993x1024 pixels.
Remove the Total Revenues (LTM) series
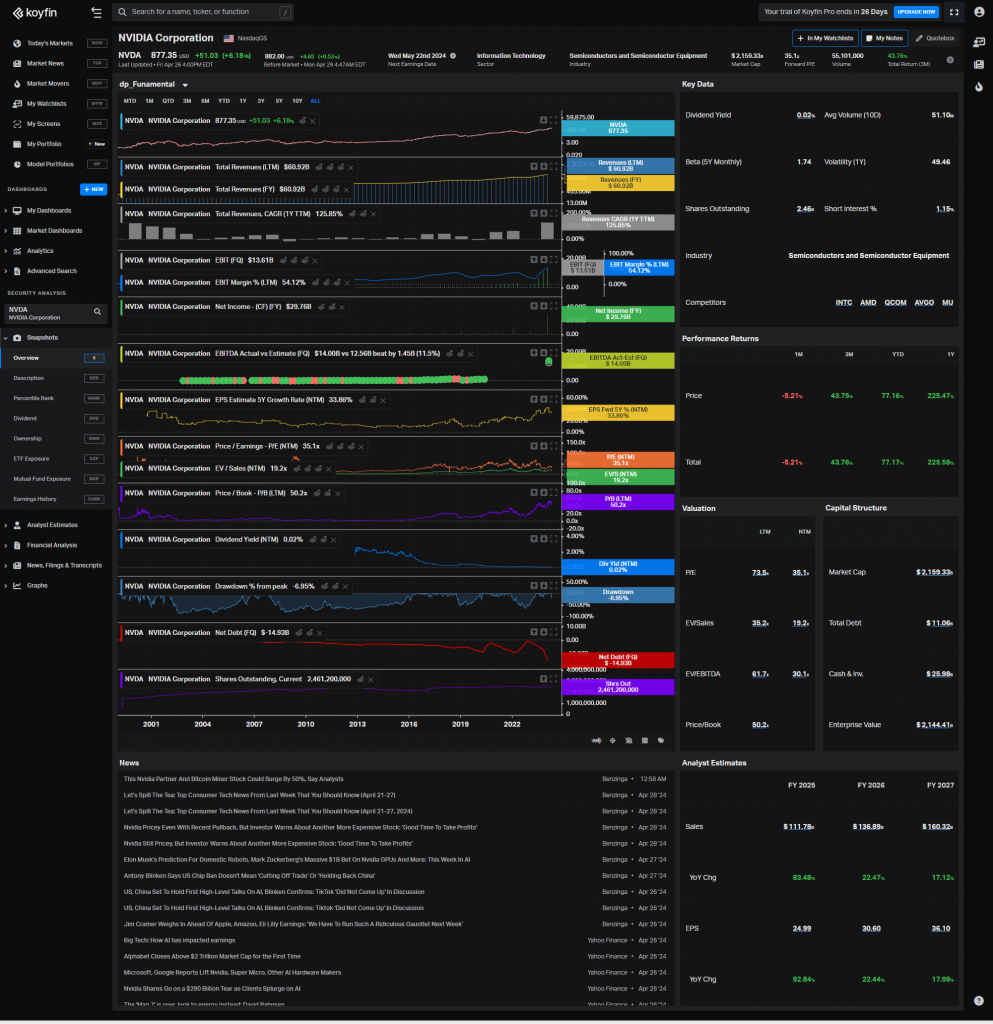point(351,168)
